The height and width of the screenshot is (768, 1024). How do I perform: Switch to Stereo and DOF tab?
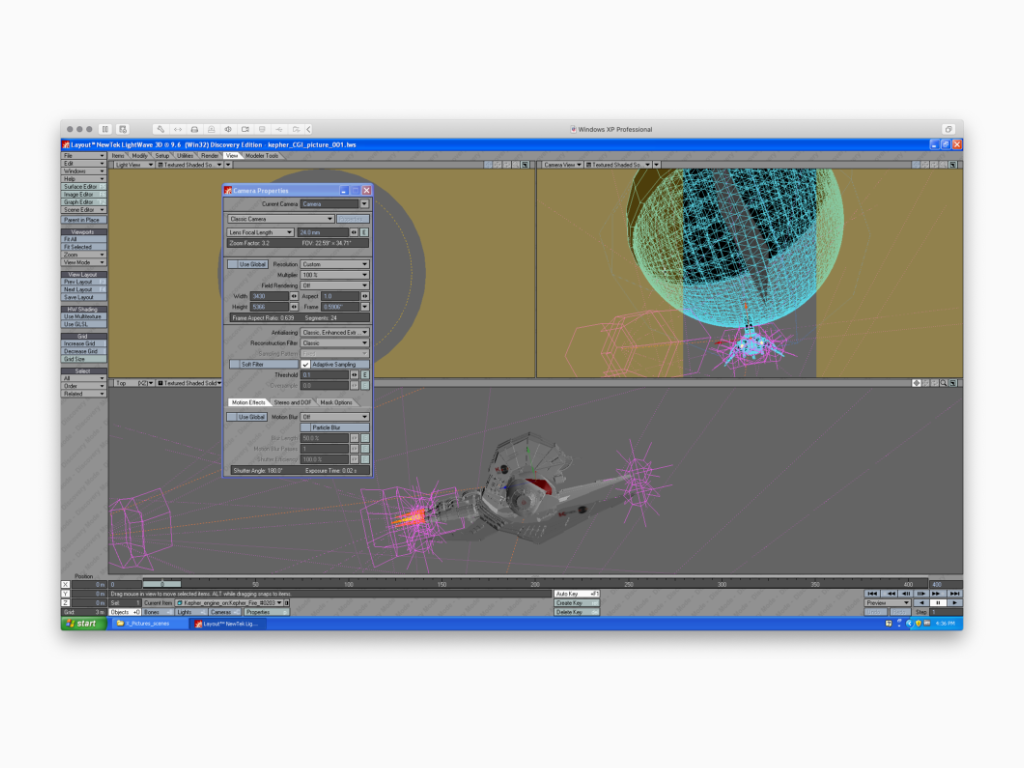(292, 402)
